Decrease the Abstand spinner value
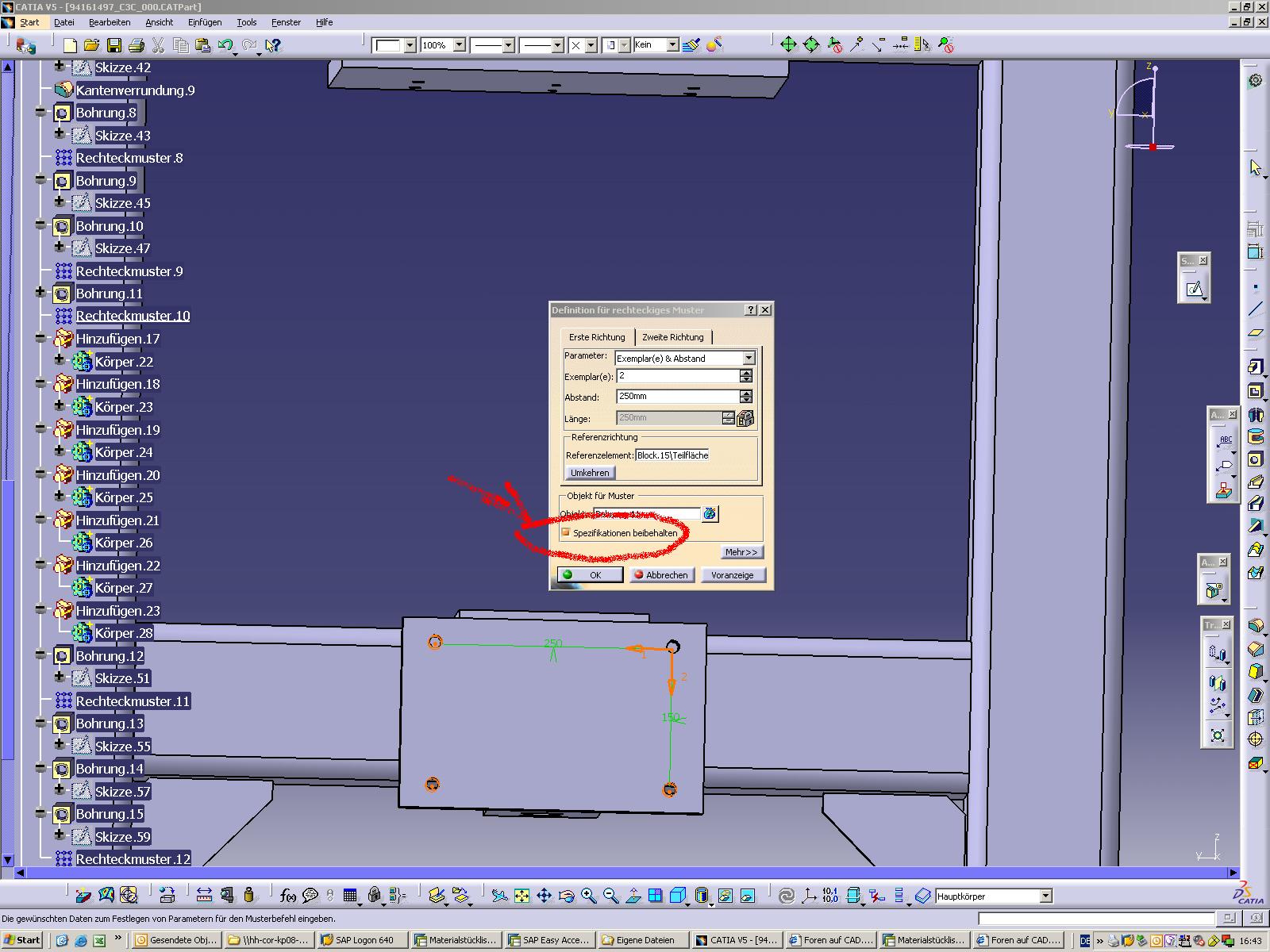 (x=746, y=400)
